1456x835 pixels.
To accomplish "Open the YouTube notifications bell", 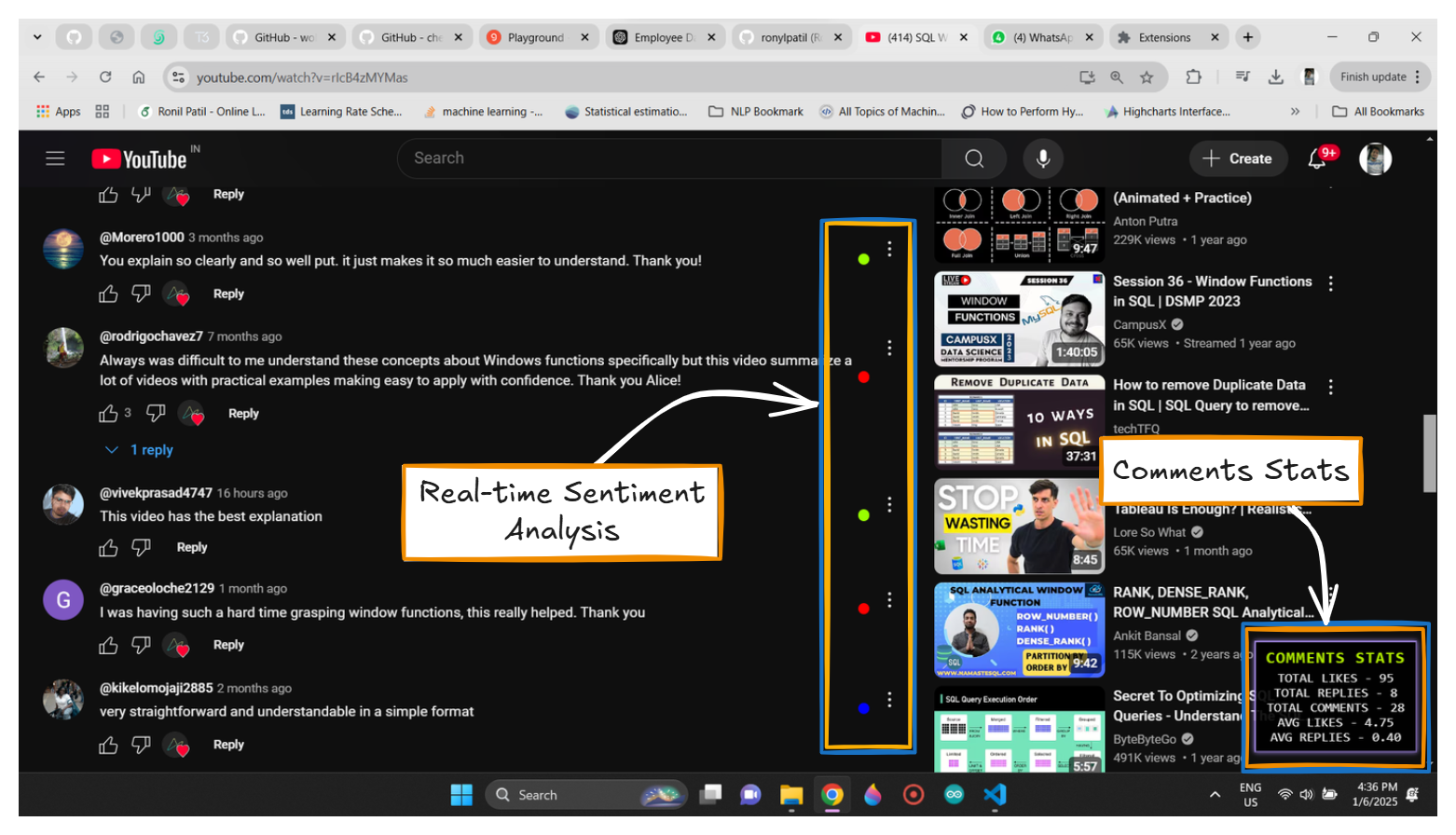I will tap(1317, 159).
